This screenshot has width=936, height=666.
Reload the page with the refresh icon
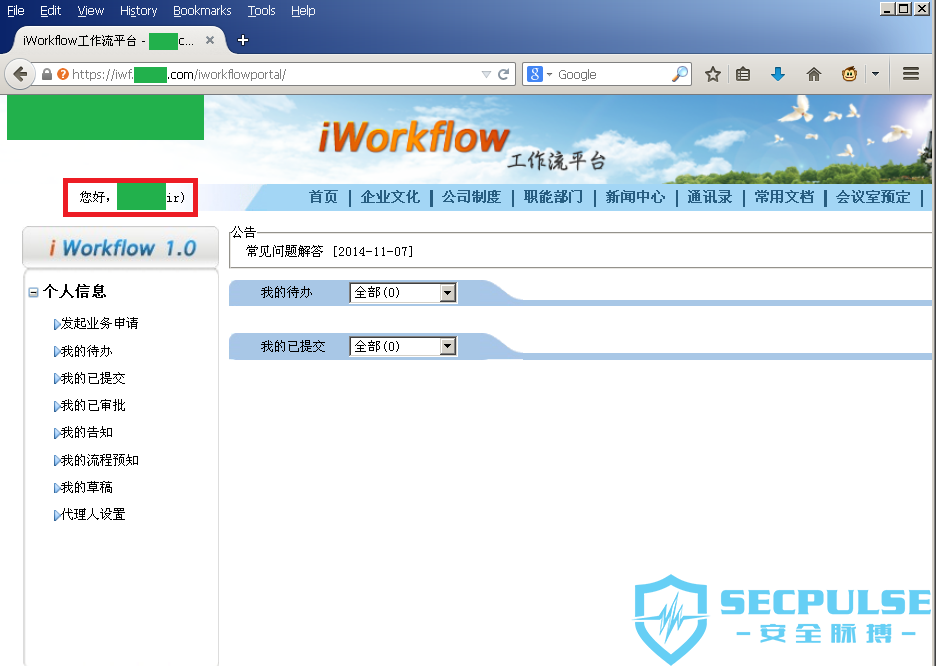504,75
